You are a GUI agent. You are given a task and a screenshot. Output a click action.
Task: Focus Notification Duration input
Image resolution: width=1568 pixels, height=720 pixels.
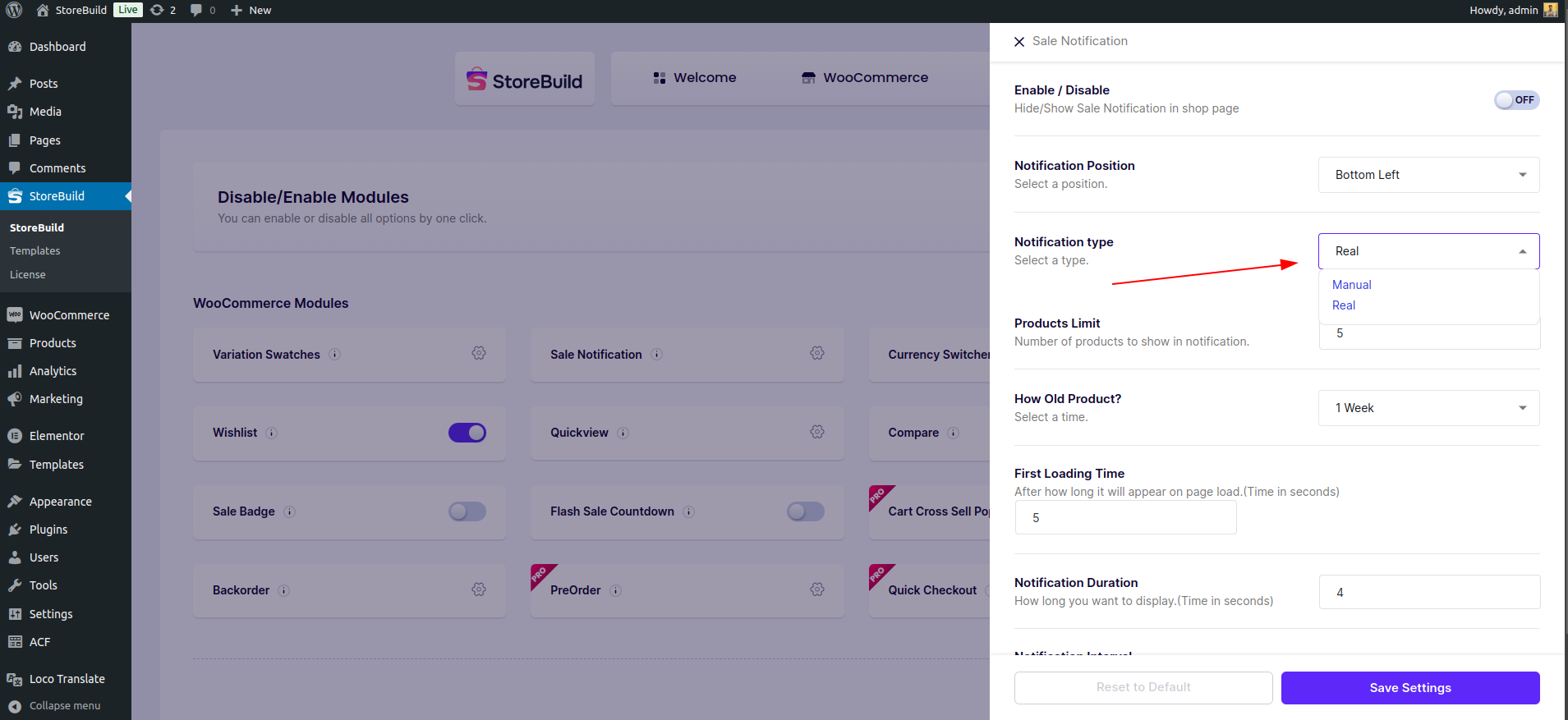[x=1429, y=592]
